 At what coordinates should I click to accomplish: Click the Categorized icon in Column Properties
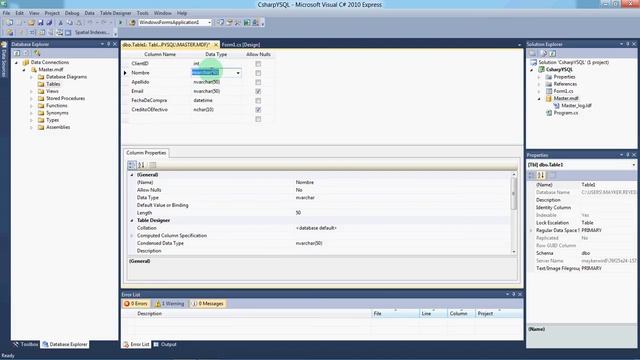point(131,165)
